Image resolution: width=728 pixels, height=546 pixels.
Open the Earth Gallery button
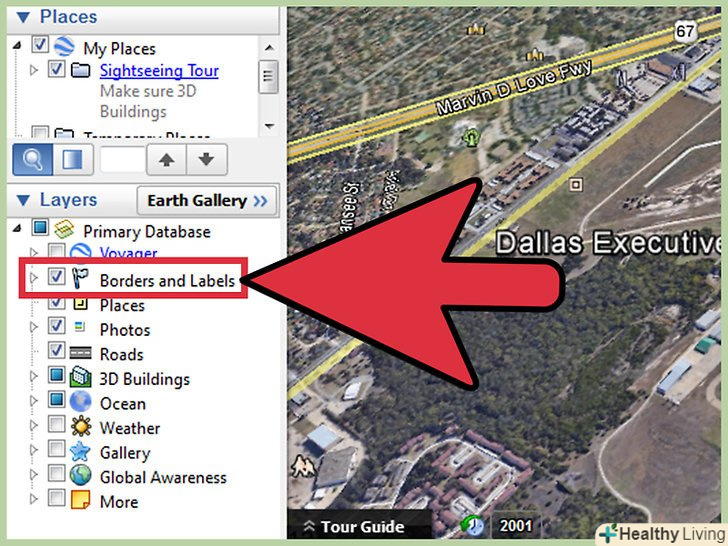tap(207, 201)
